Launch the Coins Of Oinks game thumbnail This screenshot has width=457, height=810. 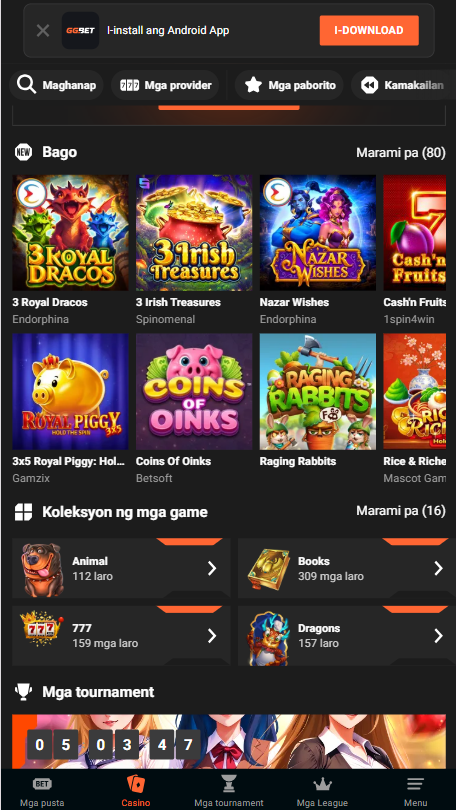(194, 391)
